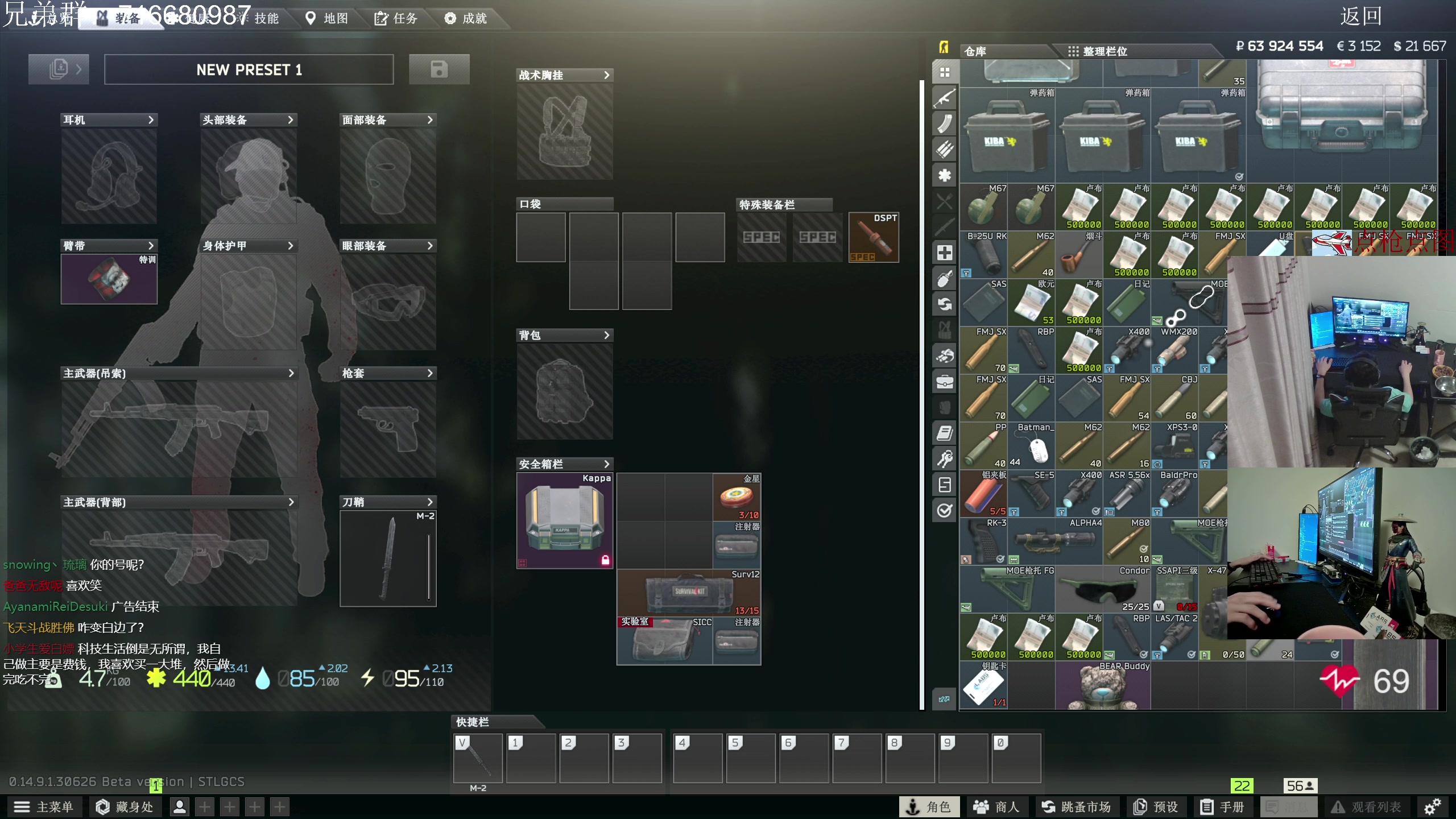
Task: Expand the 面部装备 face cover arrow
Action: coord(430,120)
